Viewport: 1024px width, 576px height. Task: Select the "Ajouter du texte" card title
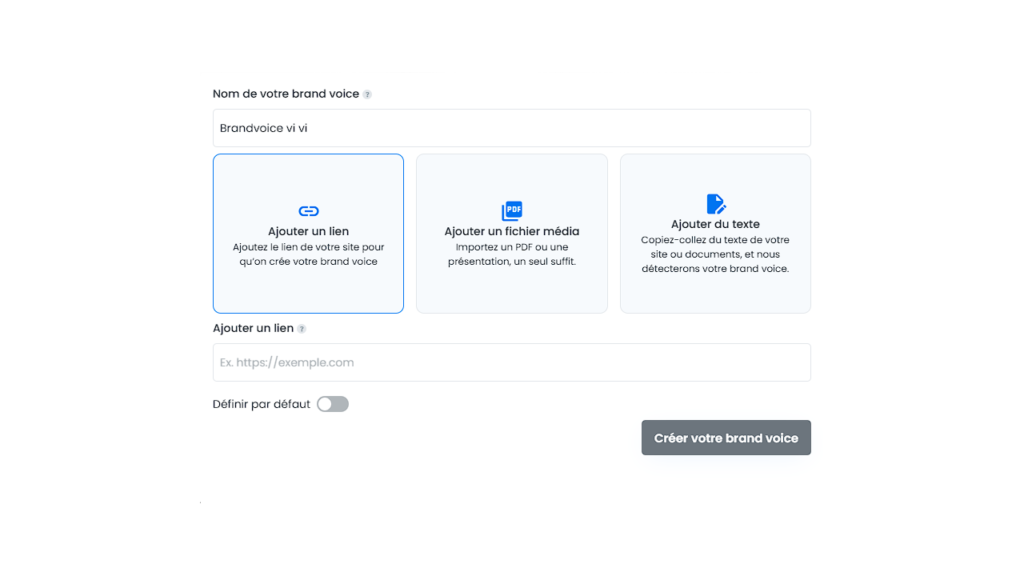[715, 224]
